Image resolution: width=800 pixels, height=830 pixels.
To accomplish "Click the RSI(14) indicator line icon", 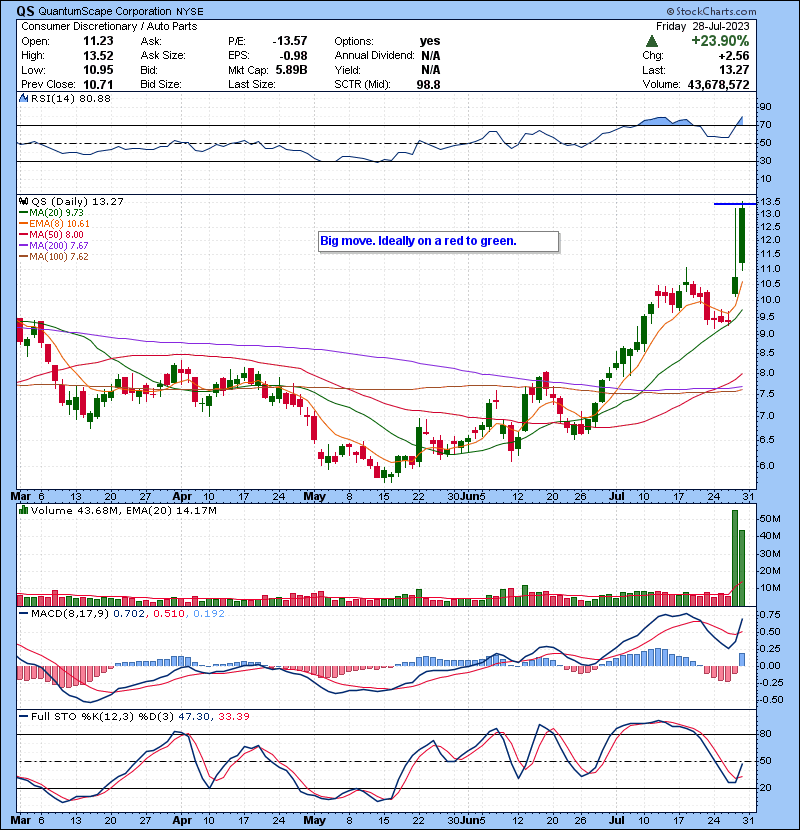I will (x=23, y=98).
